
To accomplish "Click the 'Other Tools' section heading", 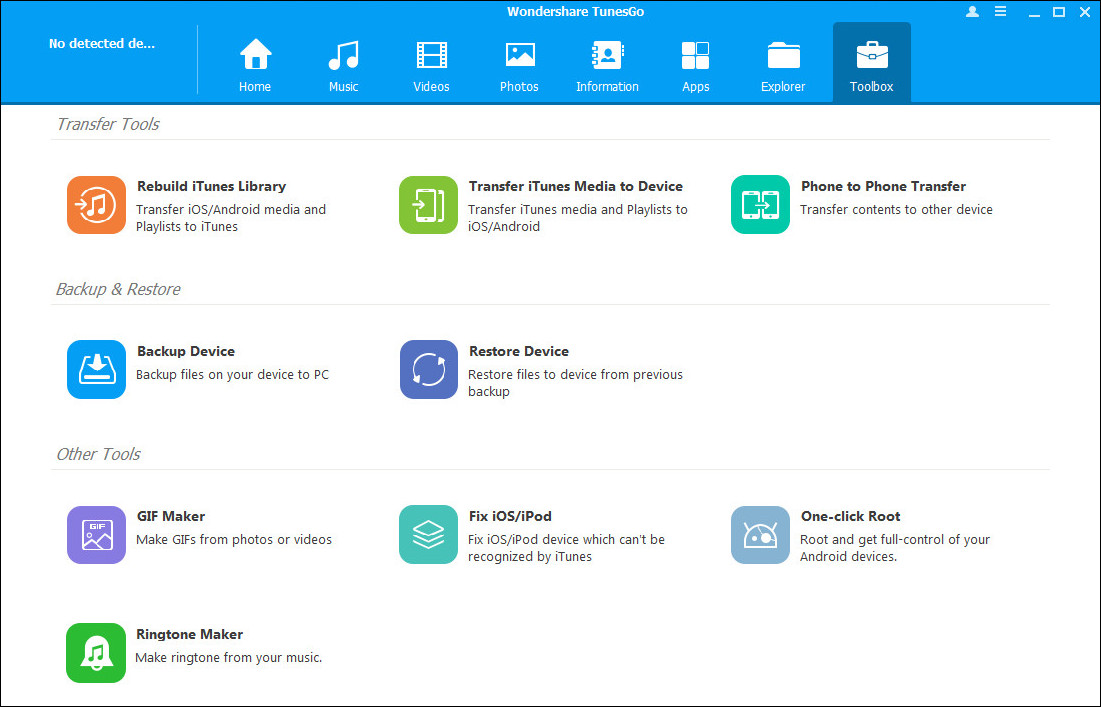I will click(x=98, y=454).
